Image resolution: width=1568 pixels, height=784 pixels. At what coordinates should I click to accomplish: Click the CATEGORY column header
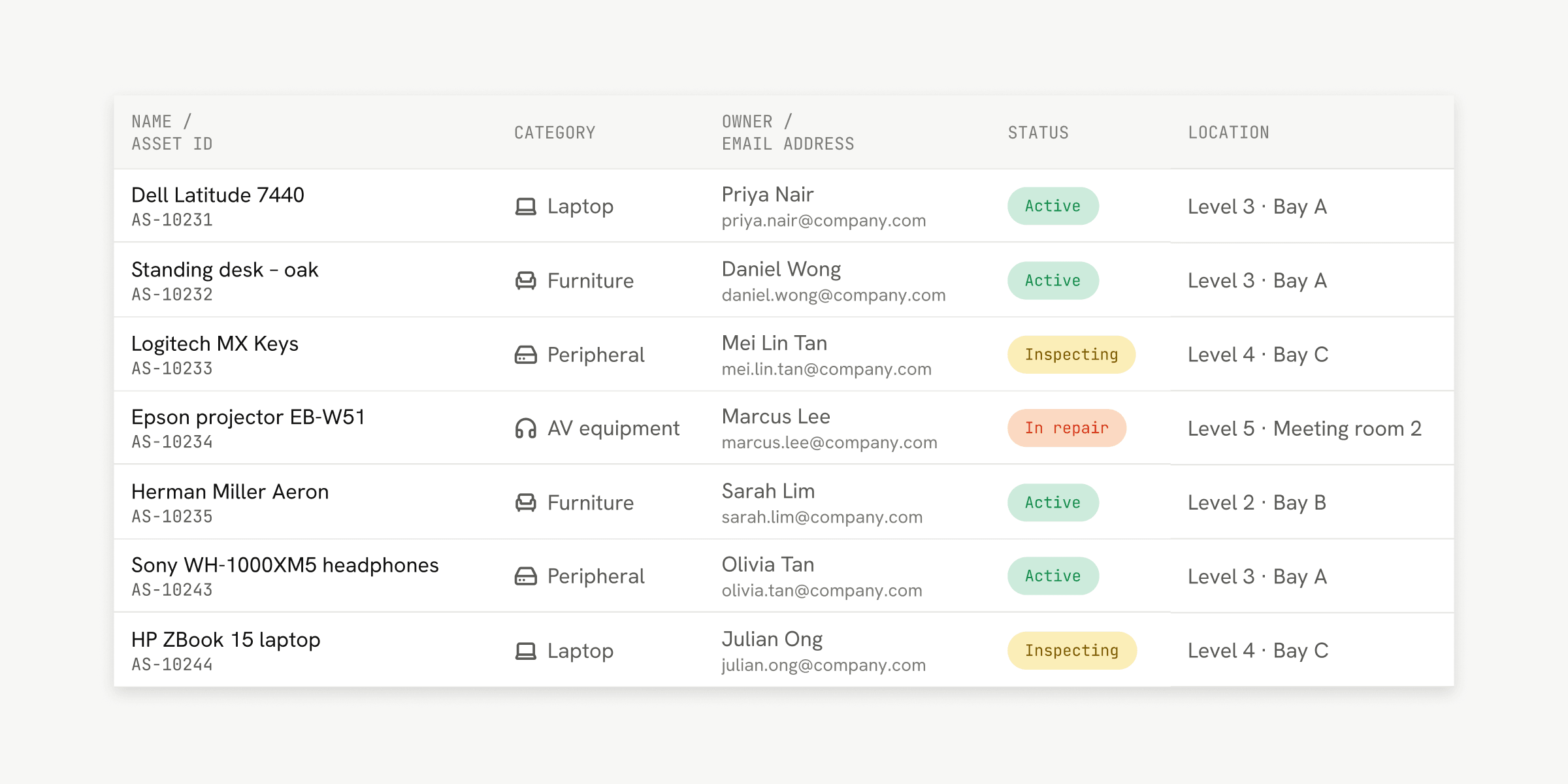[x=555, y=133]
